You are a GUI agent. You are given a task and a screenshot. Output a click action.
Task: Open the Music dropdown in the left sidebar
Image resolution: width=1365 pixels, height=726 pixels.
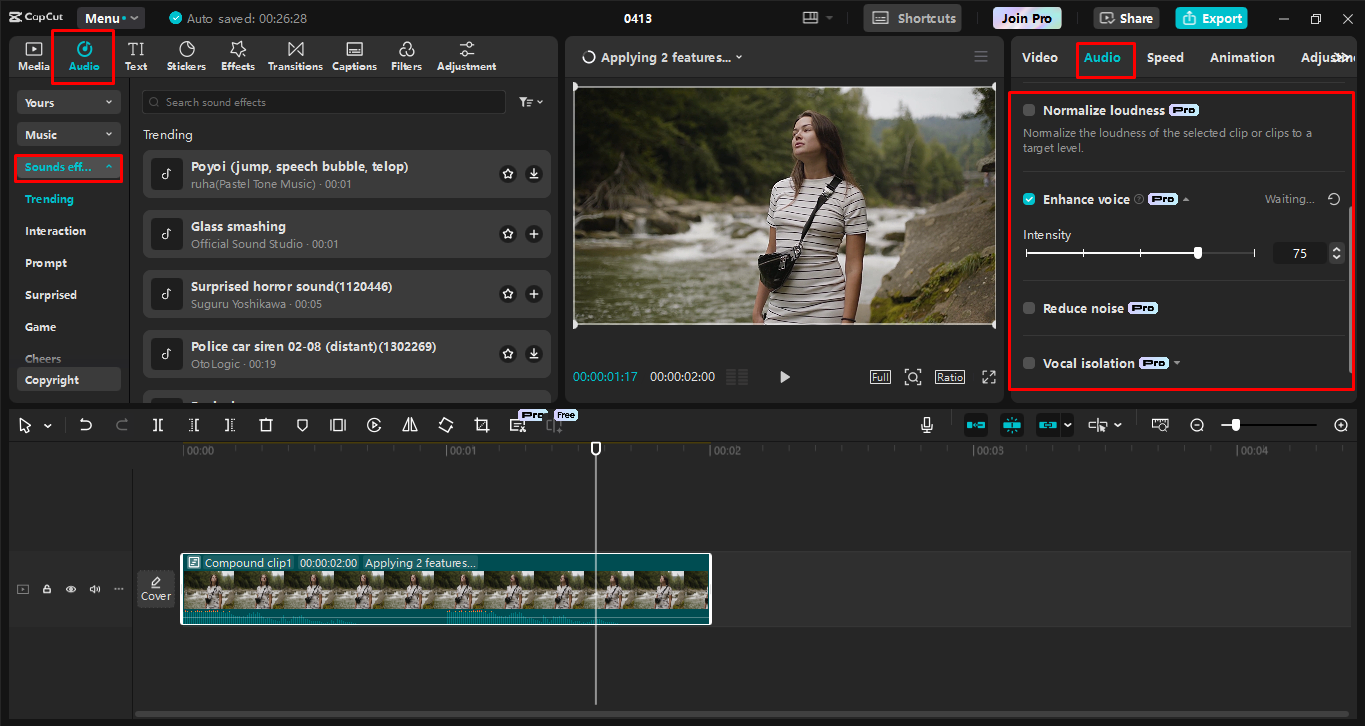pyautogui.click(x=68, y=133)
